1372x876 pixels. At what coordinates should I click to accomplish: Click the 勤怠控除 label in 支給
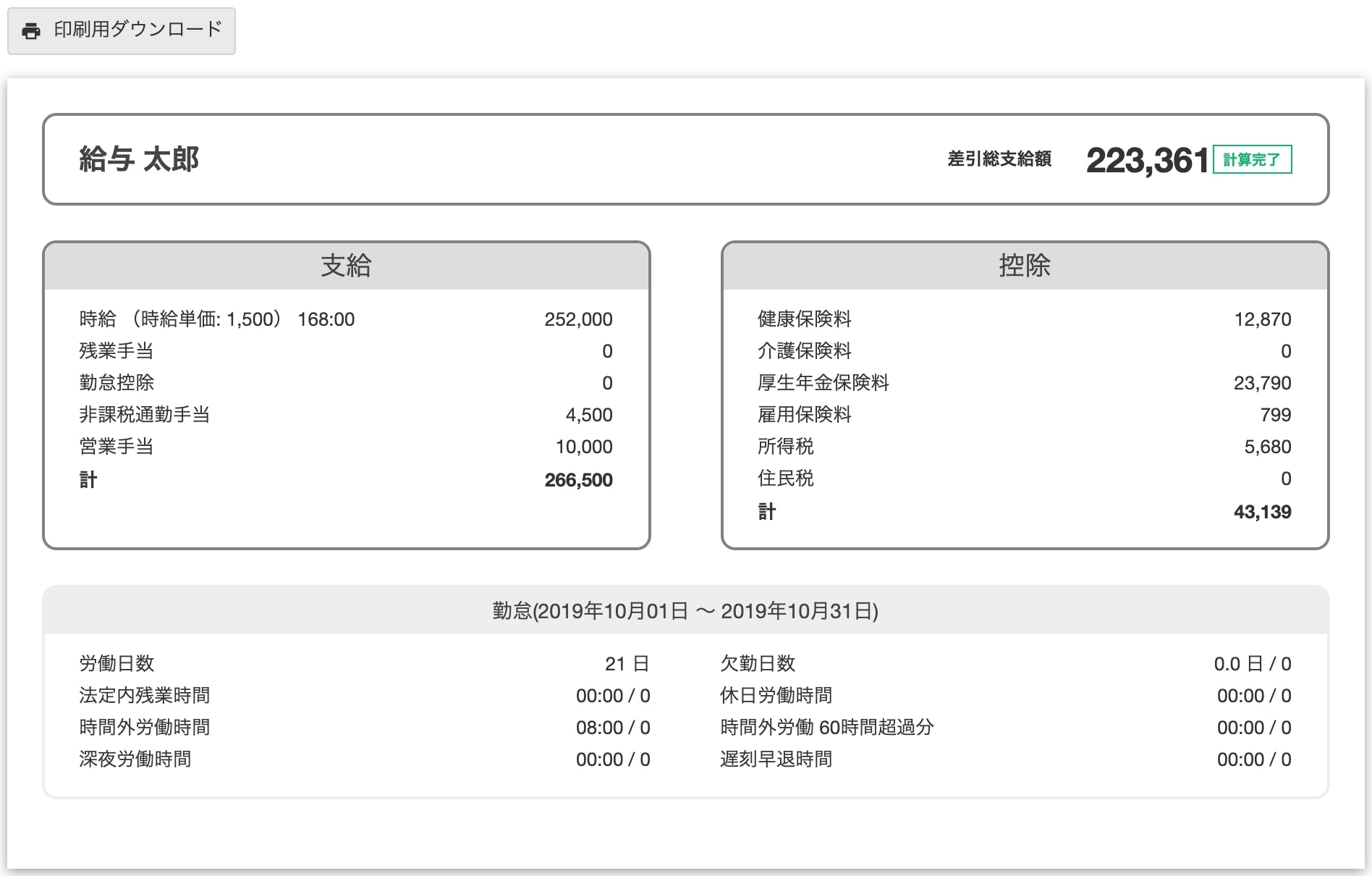(x=117, y=383)
